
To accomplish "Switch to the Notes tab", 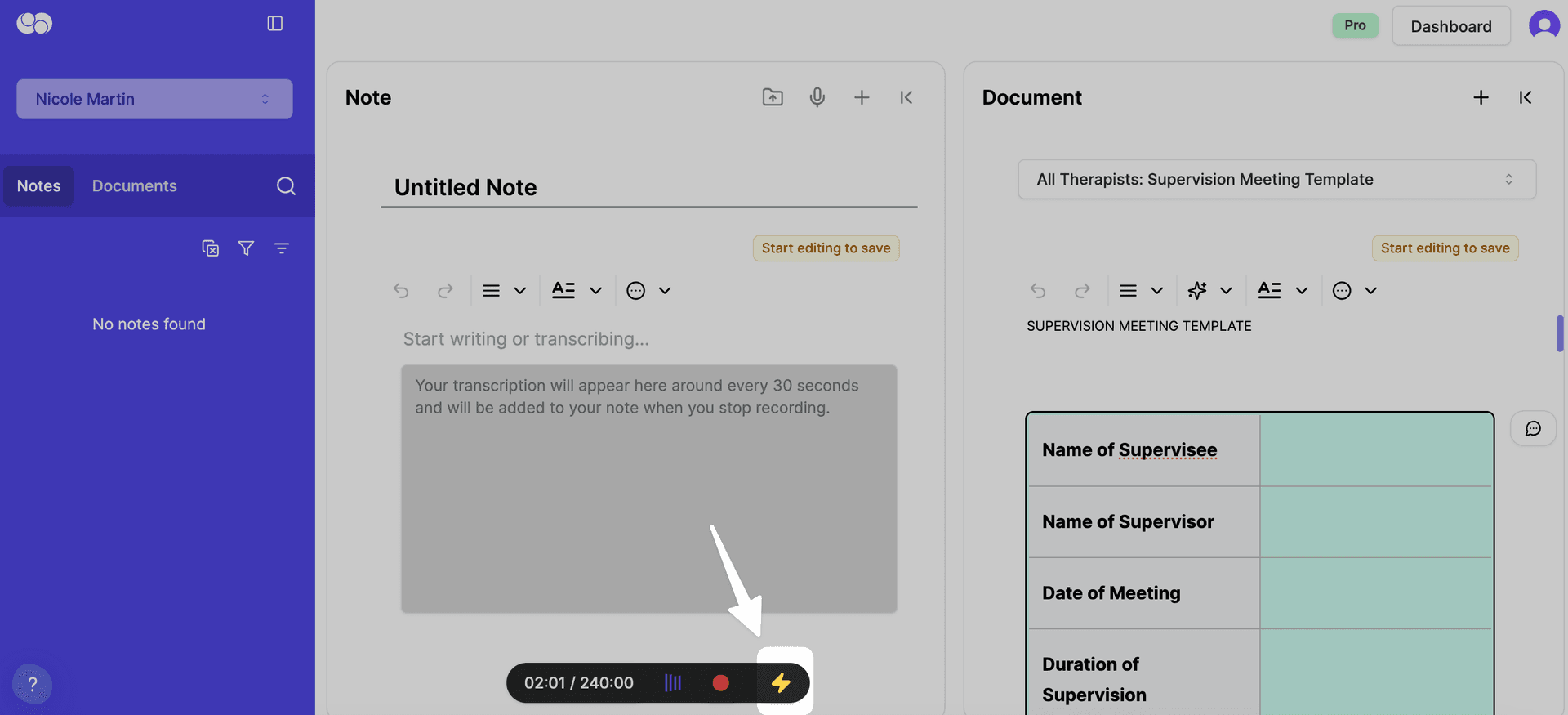I will (x=38, y=185).
